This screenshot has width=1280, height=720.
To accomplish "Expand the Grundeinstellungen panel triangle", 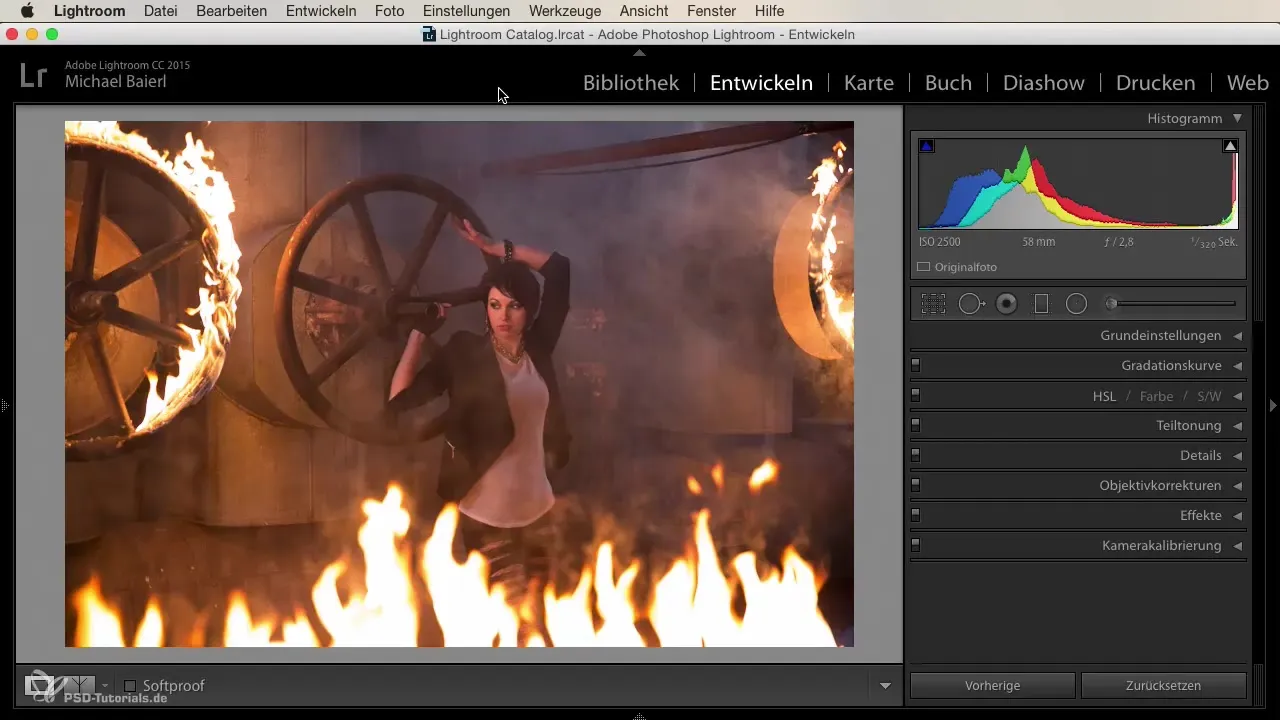I will (1238, 336).
